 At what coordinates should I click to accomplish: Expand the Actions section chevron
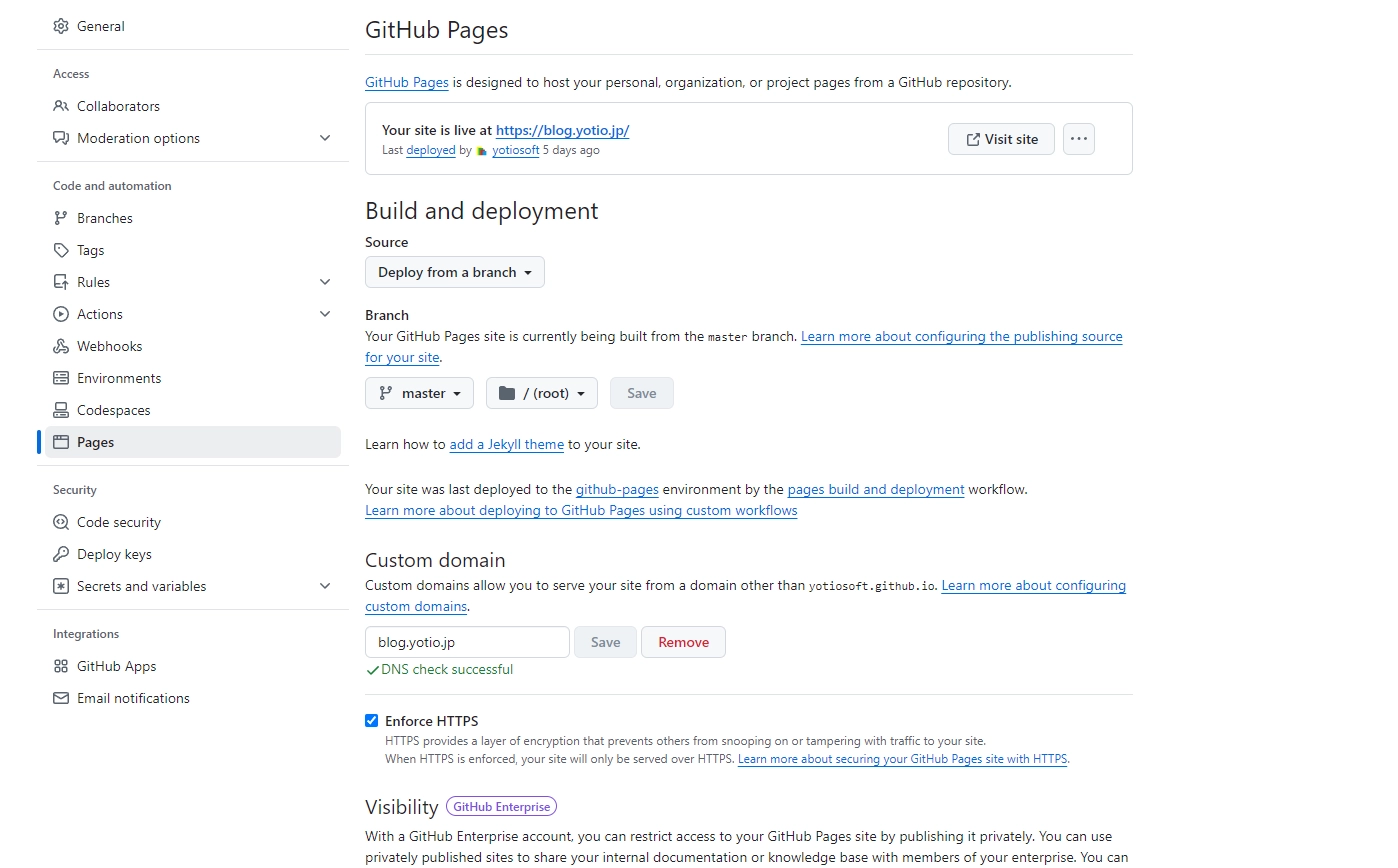pos(325,314)
